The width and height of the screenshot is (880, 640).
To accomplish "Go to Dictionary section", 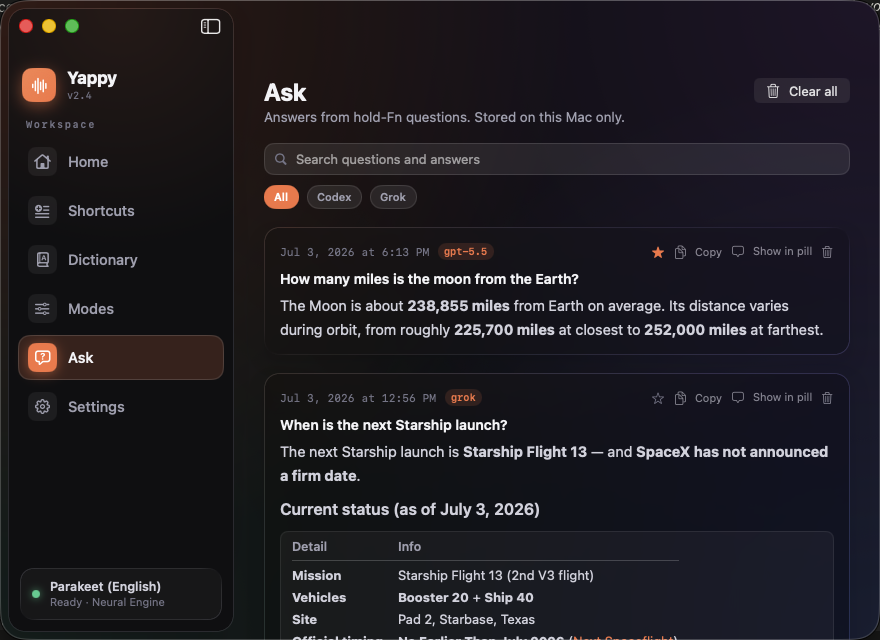I will pos(121,259).
